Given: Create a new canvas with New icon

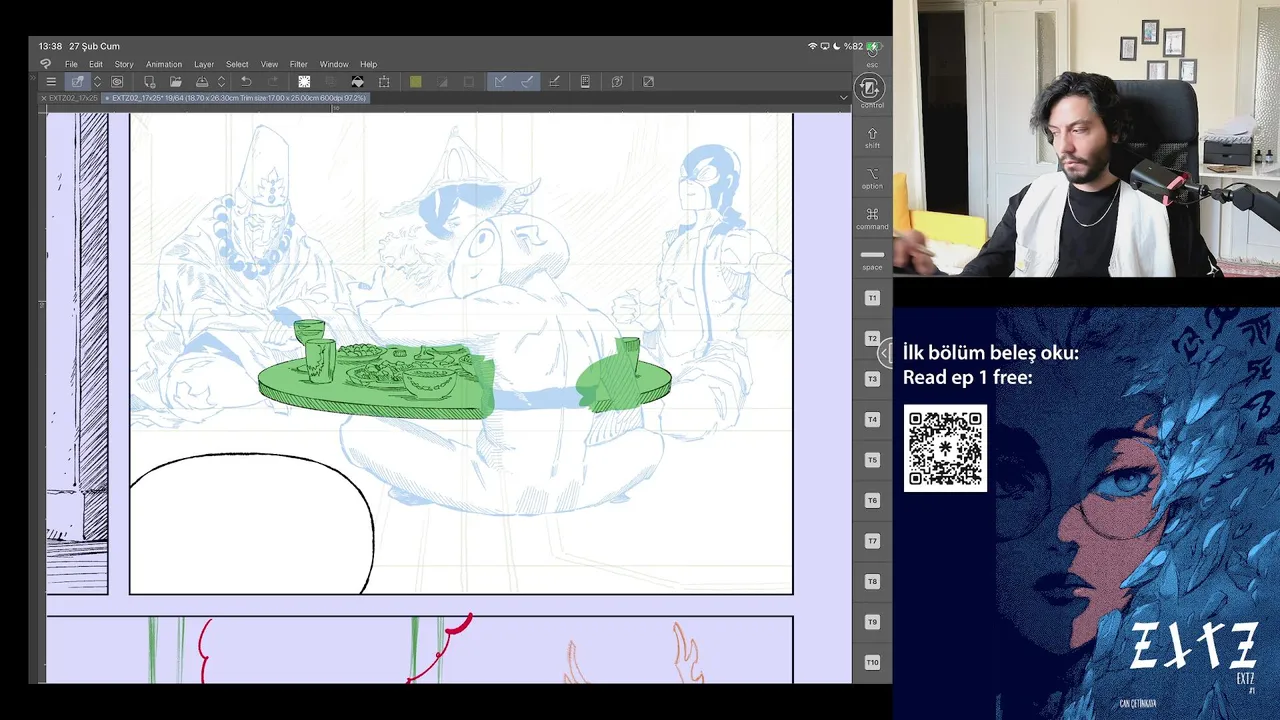Looking at the screenshot, I should coord(150,81).
